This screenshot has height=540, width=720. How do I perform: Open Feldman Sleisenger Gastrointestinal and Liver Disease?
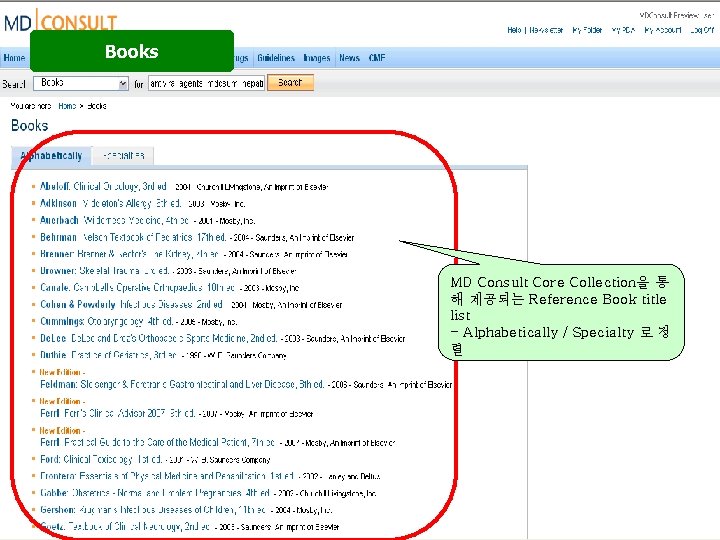(182, 384)
